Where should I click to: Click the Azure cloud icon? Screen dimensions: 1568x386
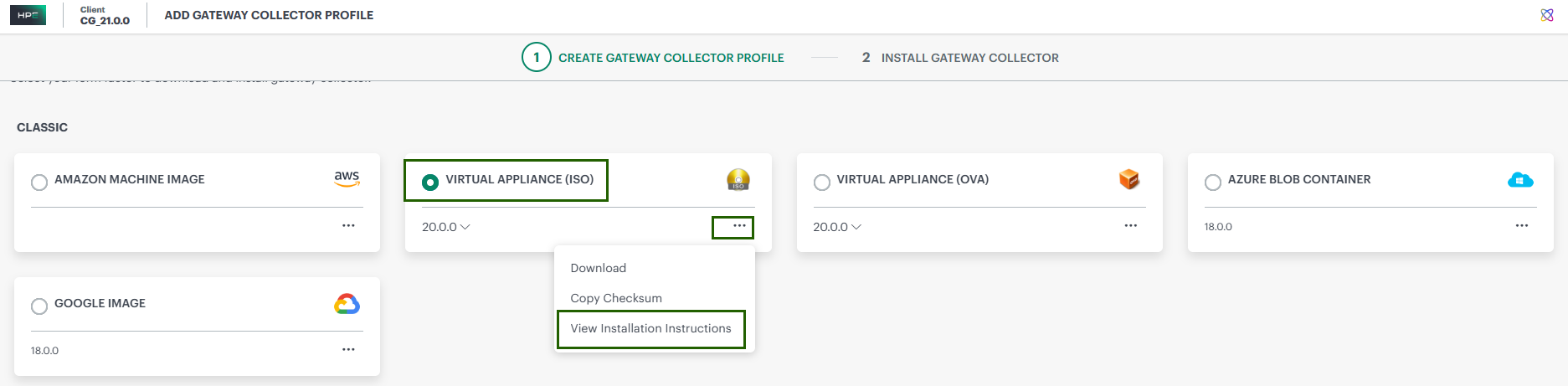1519,180
